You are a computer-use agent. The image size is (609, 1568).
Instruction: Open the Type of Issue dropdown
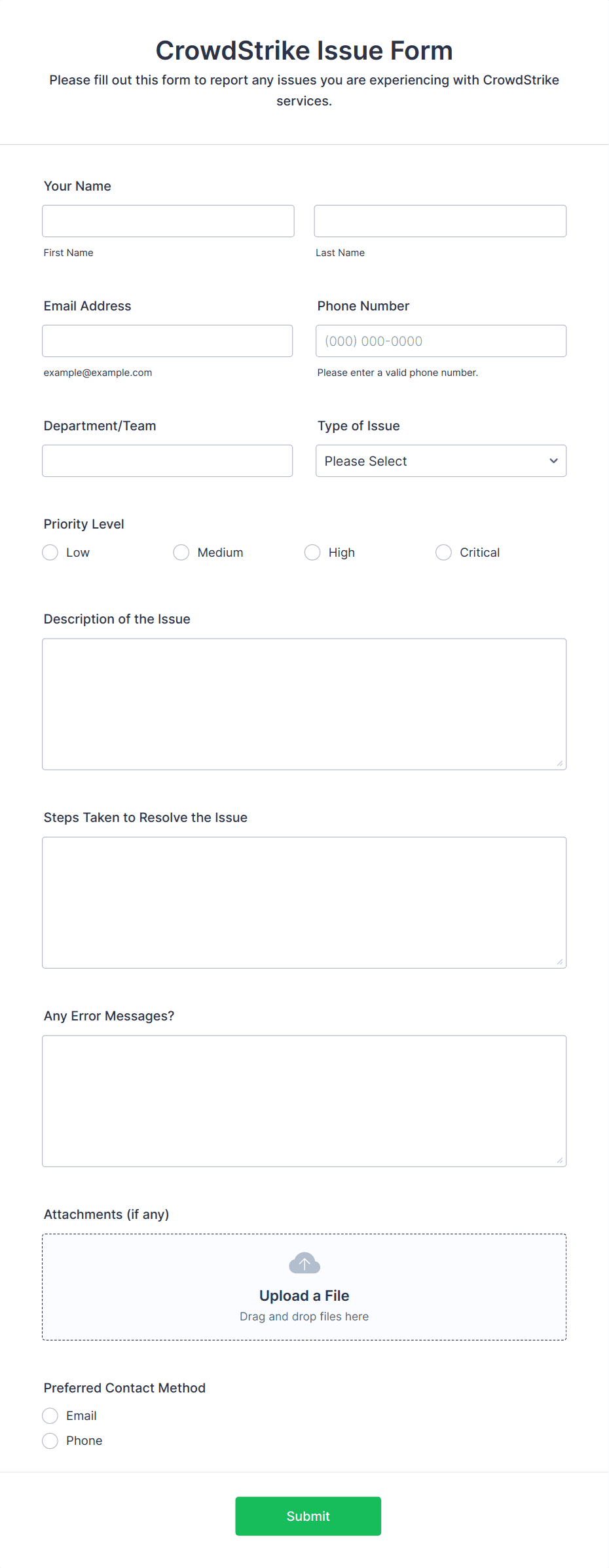(x=440, y=460)
